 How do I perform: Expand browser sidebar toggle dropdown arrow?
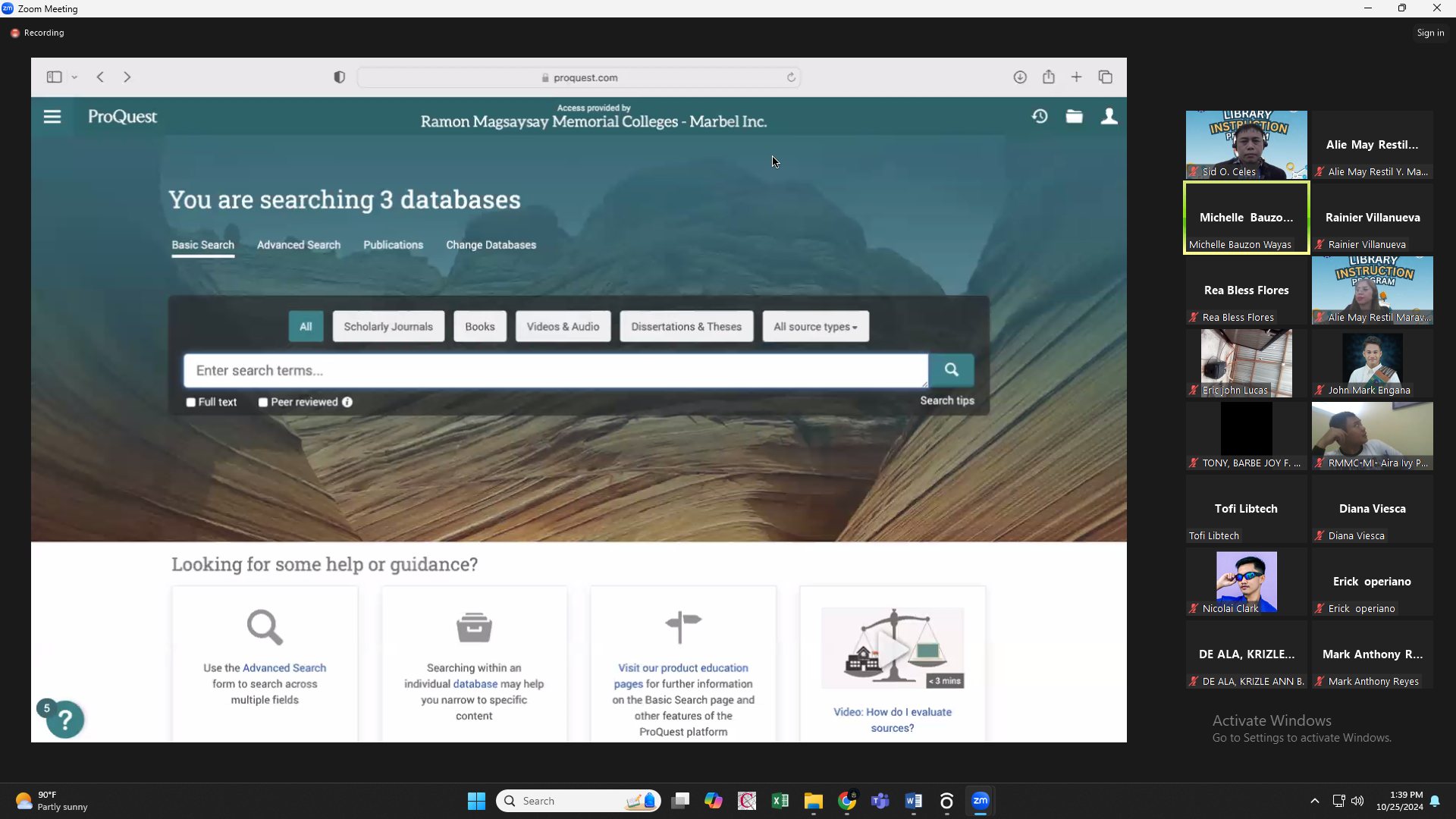pyautogui.click(x=74, y=77)
